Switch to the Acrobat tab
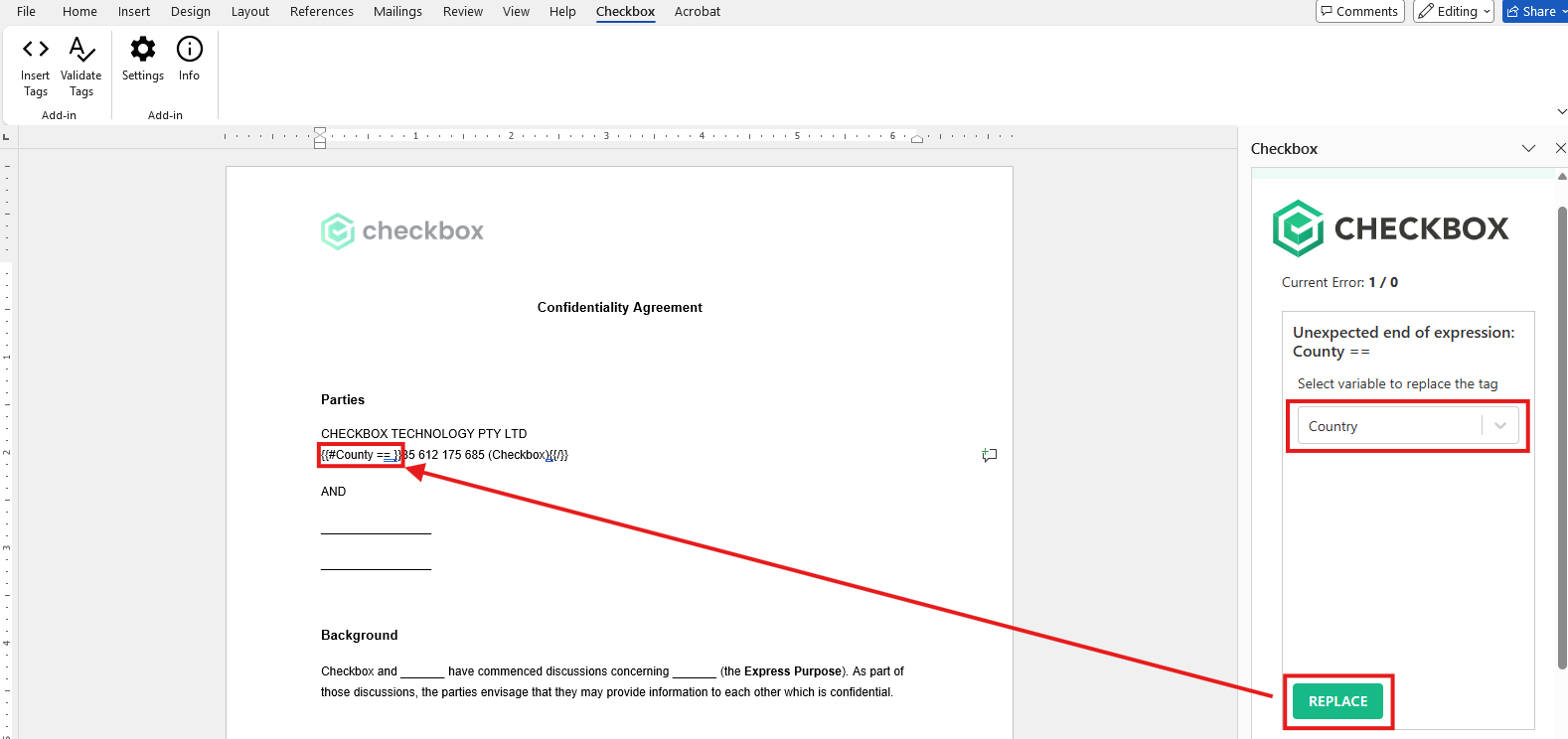This screenshot has height=739, width=1568. (x=698, y=11)
